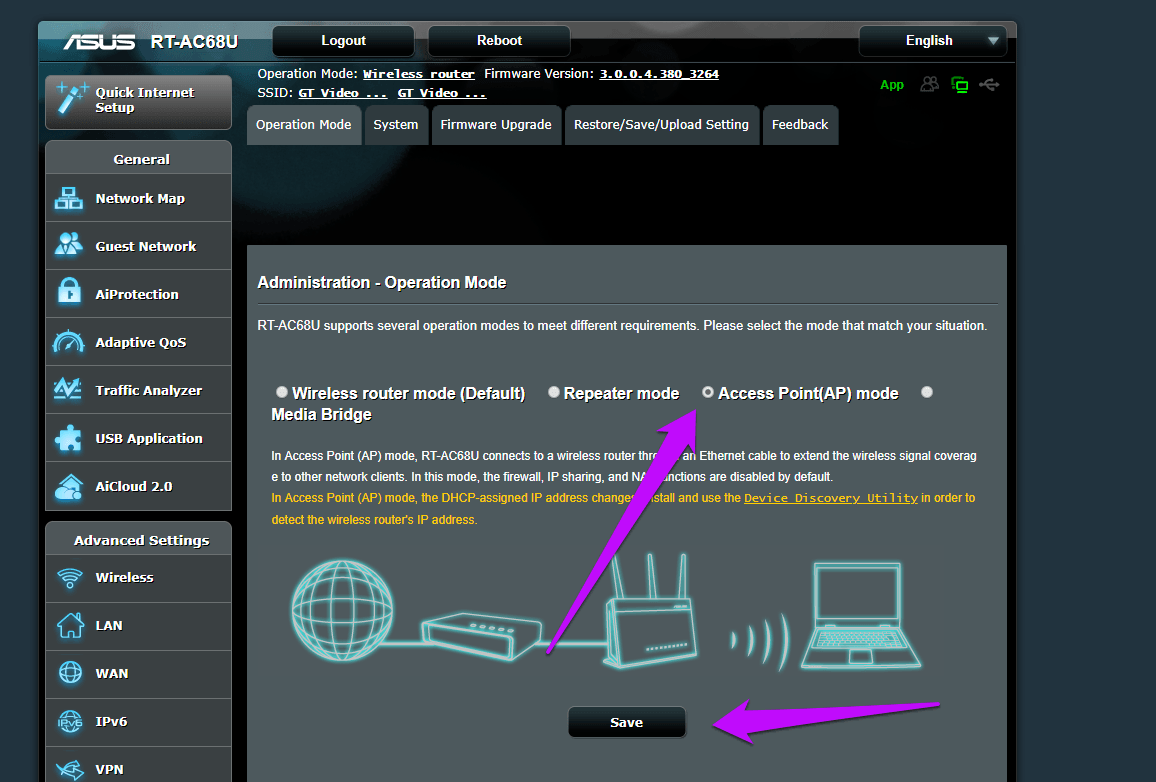
Task: Click the Save button
Action: [627, 722]
